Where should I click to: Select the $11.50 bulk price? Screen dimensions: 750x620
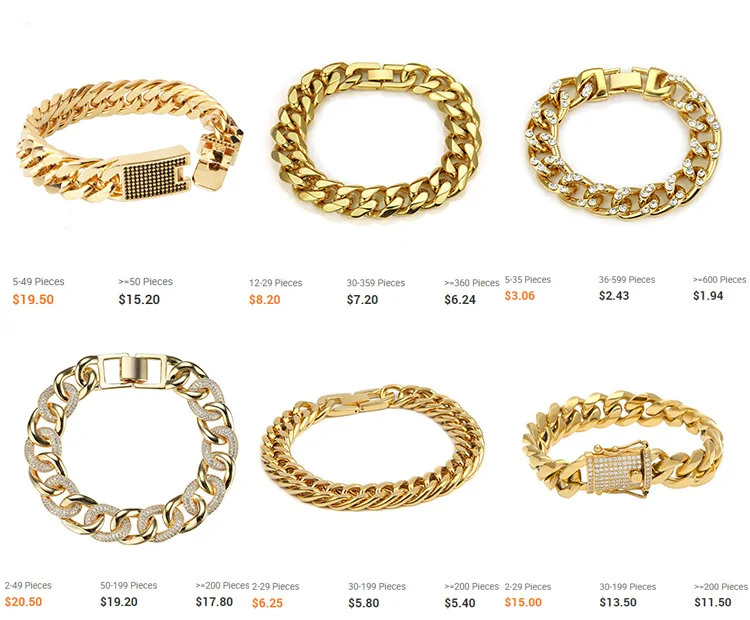(x=713, y=602)
